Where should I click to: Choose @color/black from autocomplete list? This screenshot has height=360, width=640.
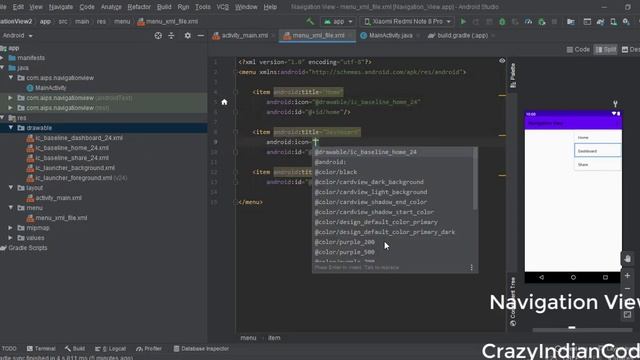pos(393,172)
